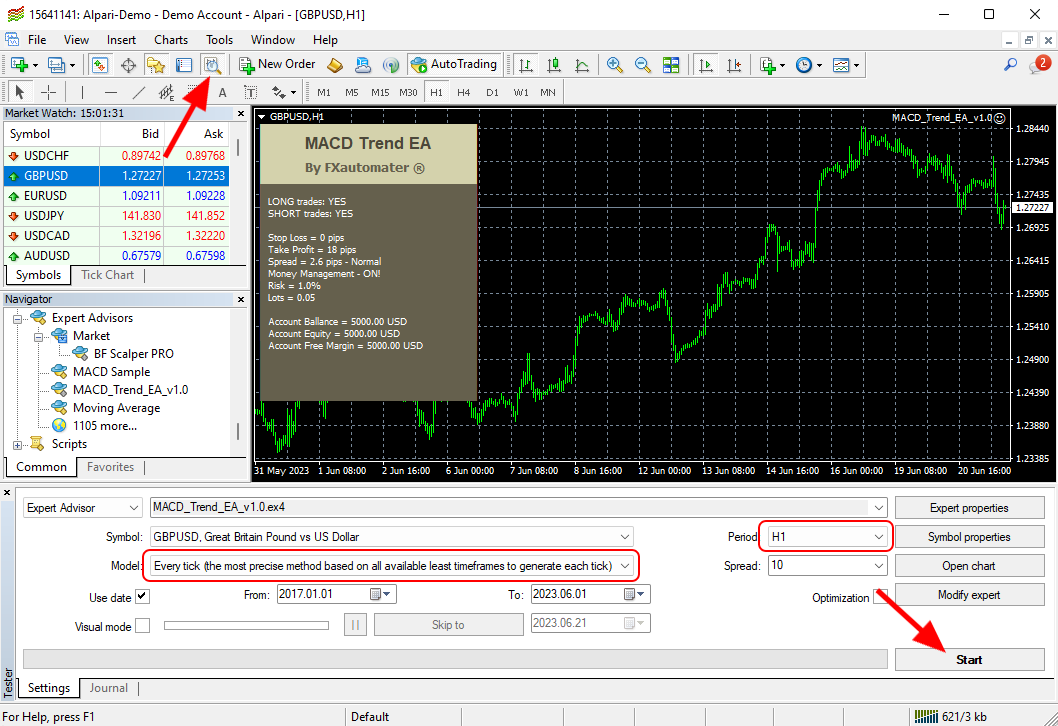
Task: Toggle the Data Window crosshair-target icon
Action: click(x=128, y=65)
